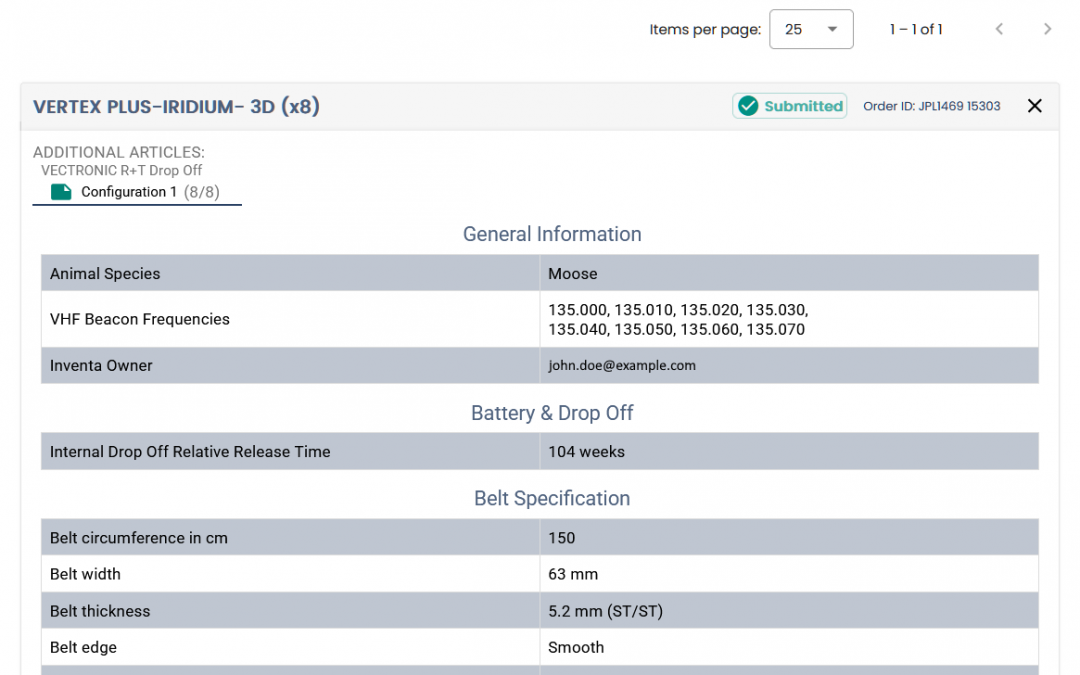Click the VECTRONIC R+T Drop Off article
Screen dimensions: 1080x675
pos(122,170)
